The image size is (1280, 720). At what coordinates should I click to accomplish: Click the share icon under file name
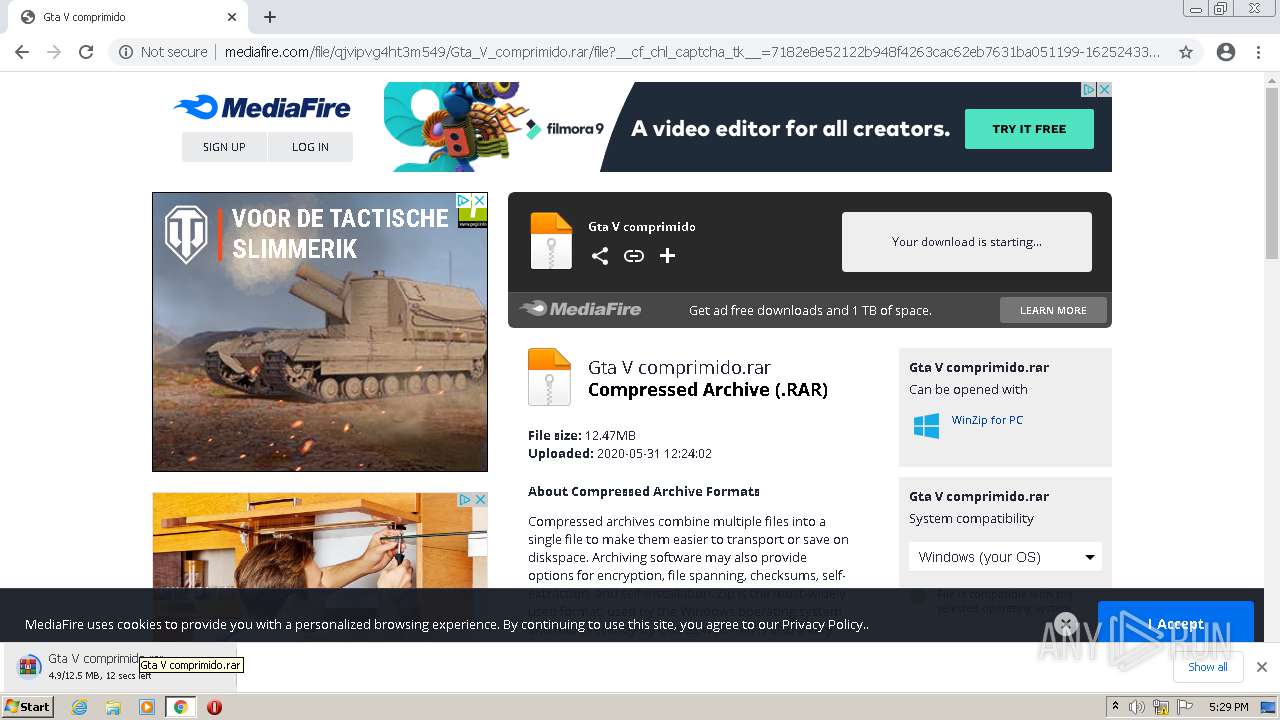click(600, 256)
